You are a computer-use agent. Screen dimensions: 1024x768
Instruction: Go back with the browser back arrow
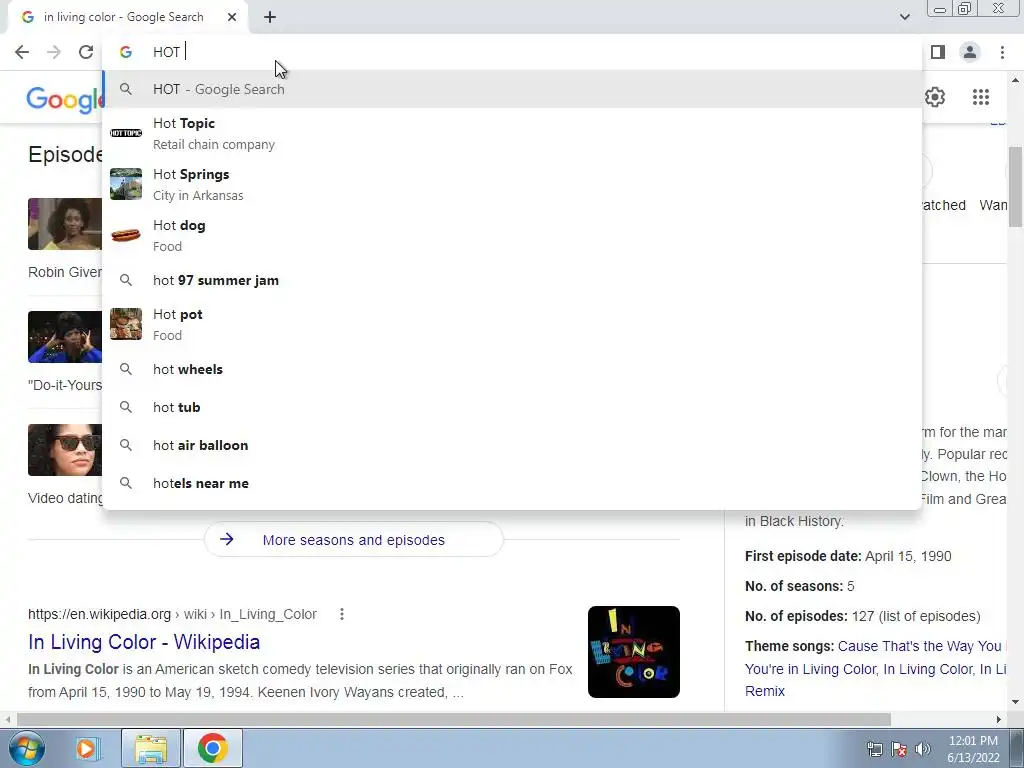tap(22, 52)
